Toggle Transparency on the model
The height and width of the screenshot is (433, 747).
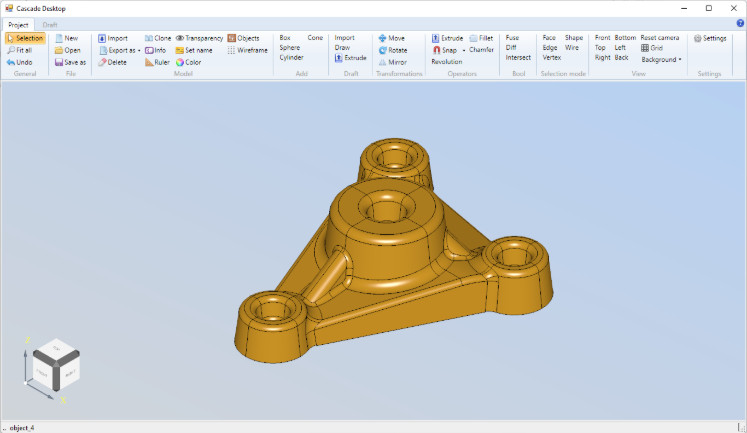[x=199, y=38]
